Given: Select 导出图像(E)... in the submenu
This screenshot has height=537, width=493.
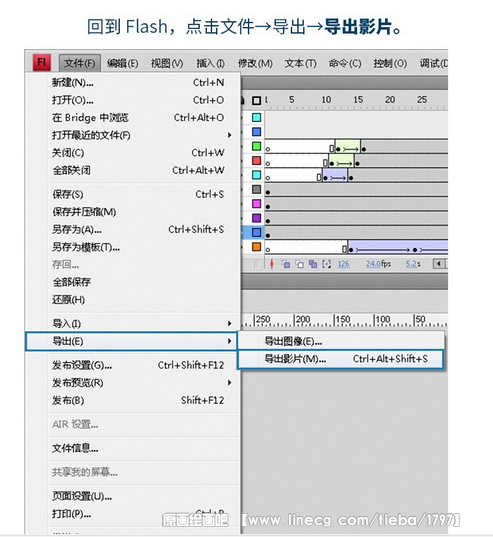Looking at the screenshot, I should click(341, 341).
